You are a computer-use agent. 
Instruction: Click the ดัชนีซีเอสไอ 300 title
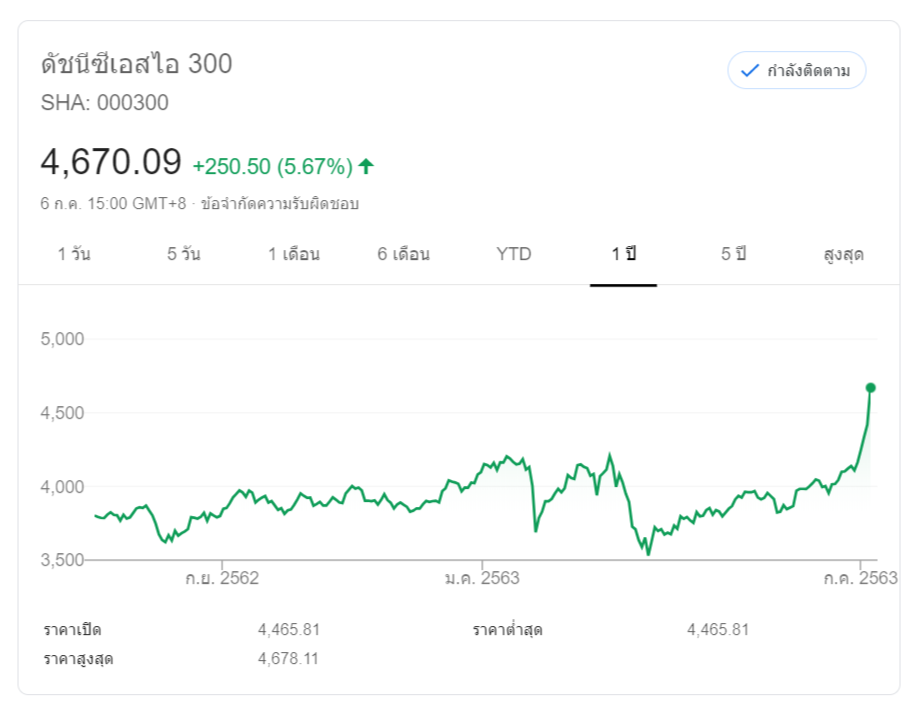coord(137,64)
